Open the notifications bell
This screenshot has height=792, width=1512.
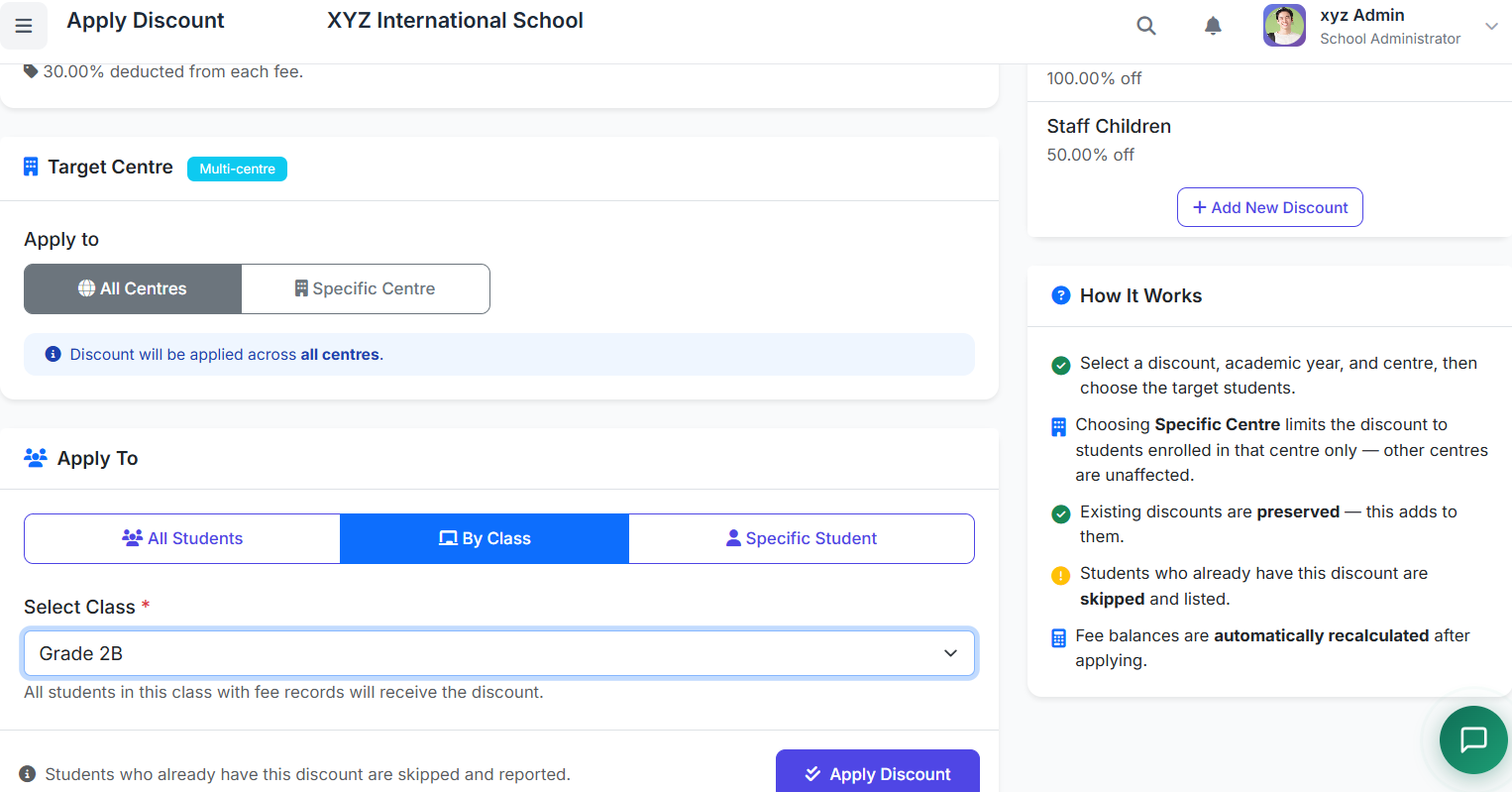tap(1213, 26)
